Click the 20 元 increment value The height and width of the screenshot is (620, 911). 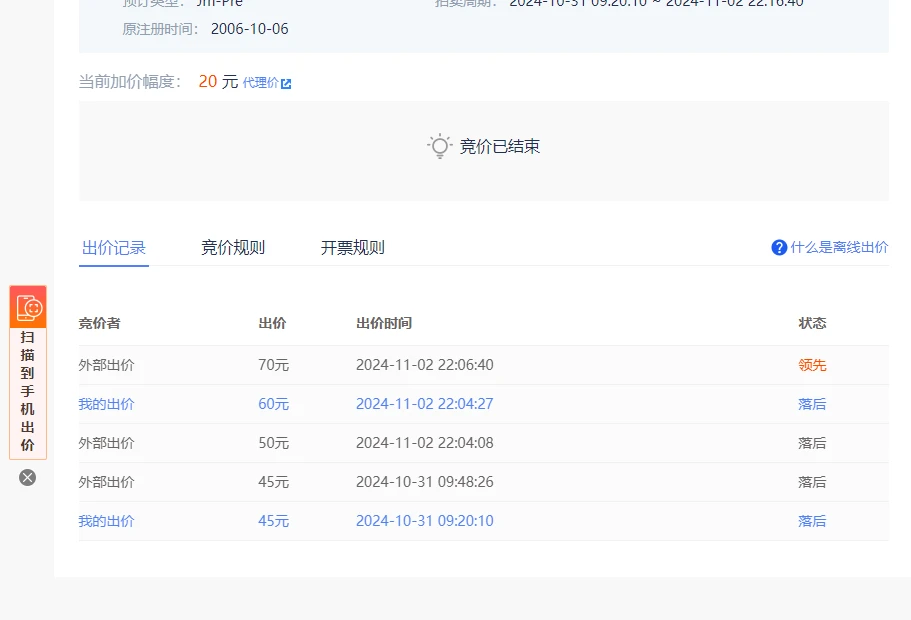(218, 81)
